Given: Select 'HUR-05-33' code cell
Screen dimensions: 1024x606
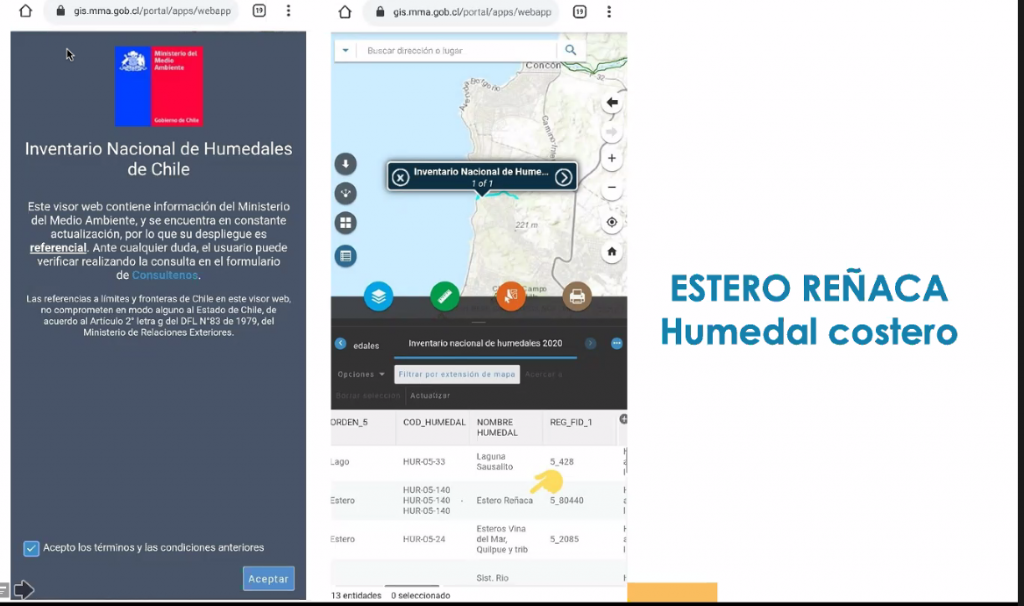Looking at the screenshot, I should click(x=424, y=462).
